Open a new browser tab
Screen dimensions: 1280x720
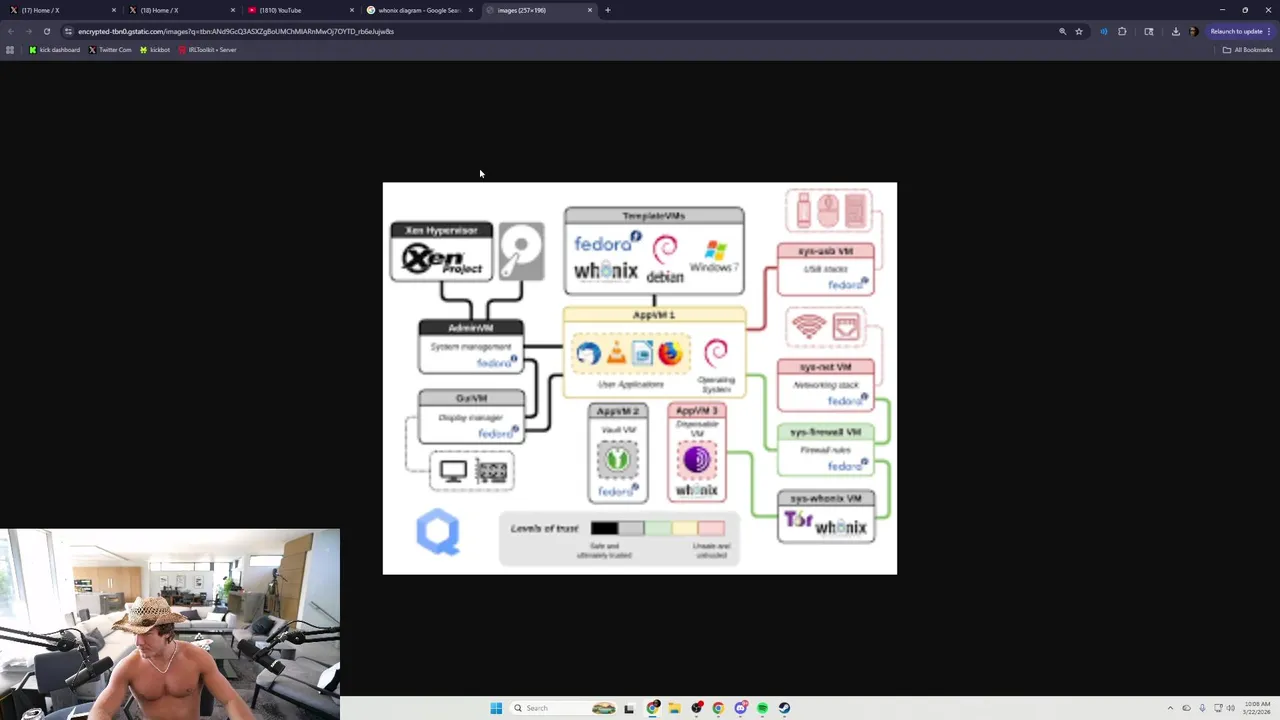(608, 10)
